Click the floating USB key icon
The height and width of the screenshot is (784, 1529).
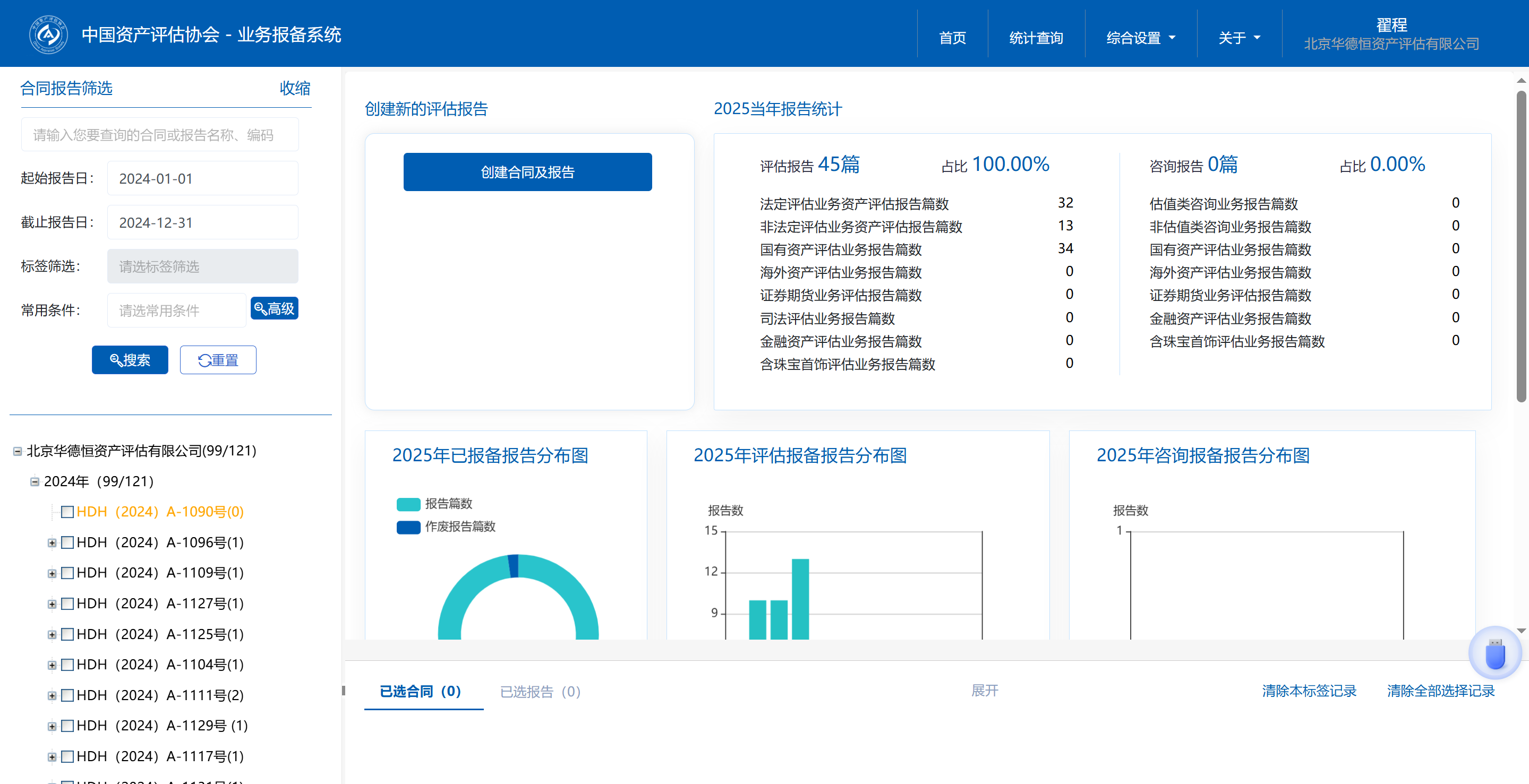[x=1494, y=653]
